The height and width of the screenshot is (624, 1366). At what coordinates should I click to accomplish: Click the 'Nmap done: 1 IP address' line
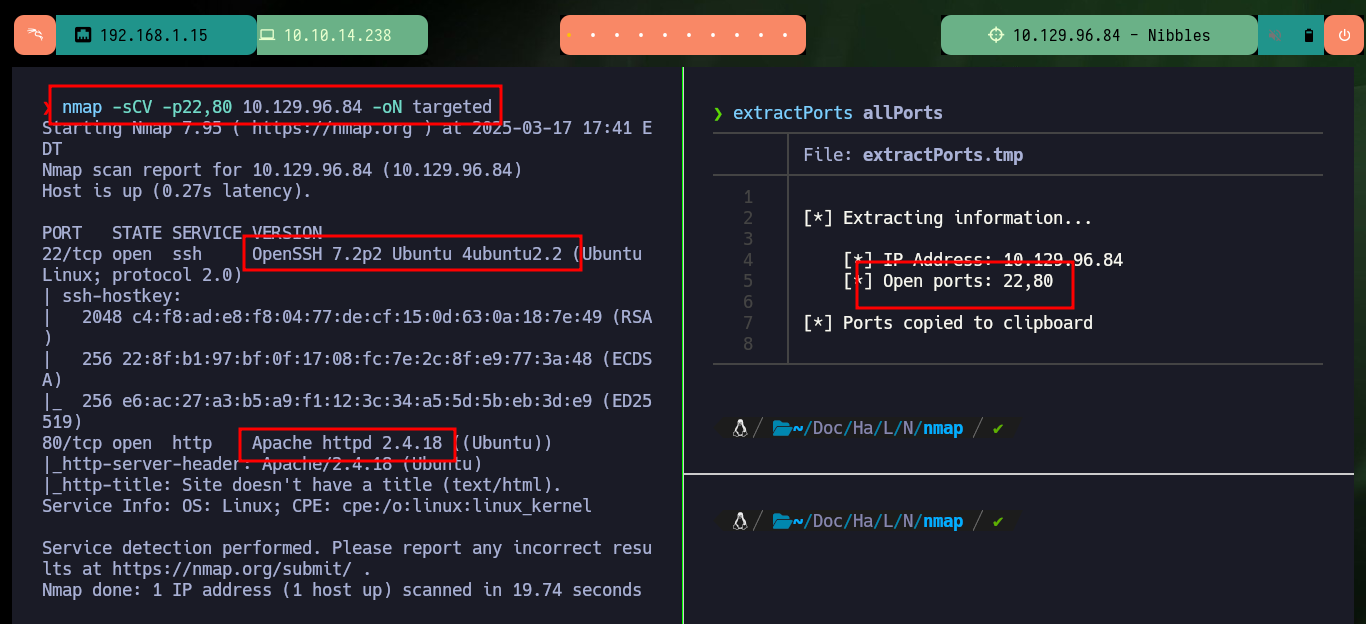[341, 590]
